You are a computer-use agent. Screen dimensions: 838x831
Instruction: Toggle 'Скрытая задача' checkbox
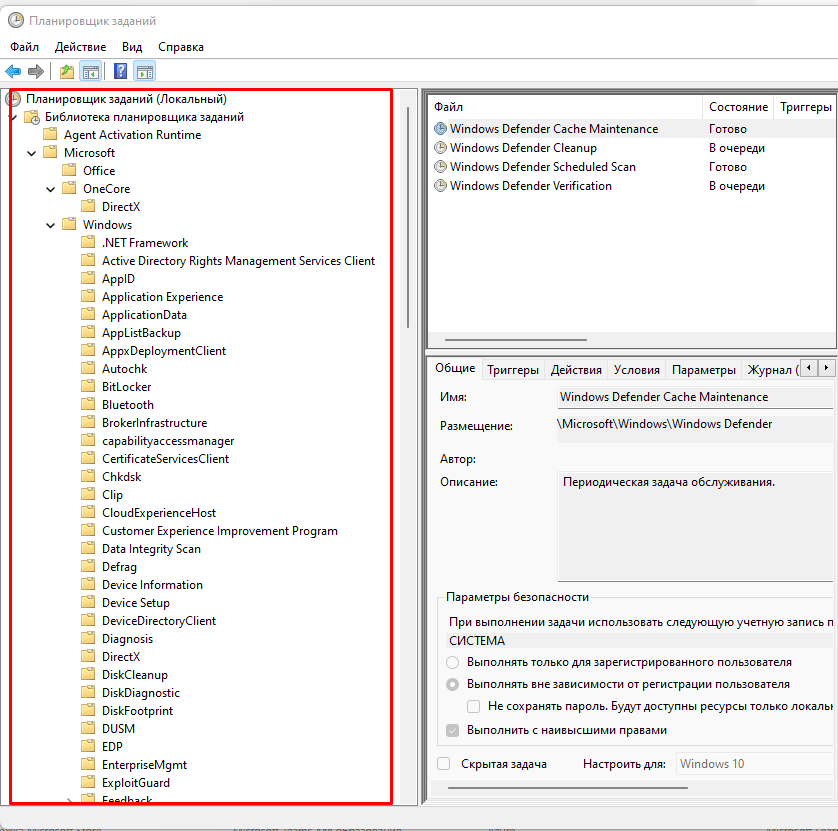[444, 764]
